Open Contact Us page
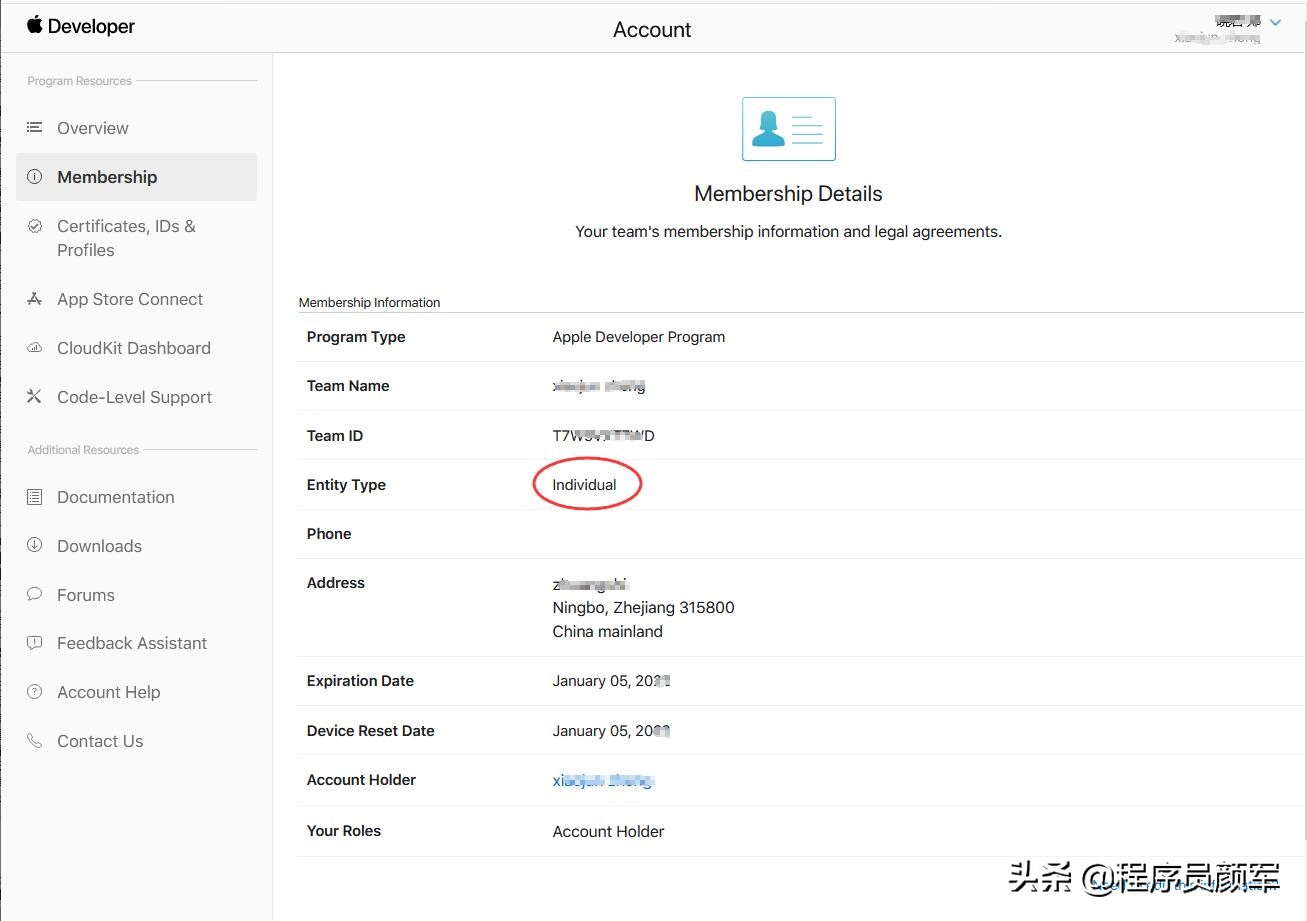The width and height of the screenshot is (1307, 921). click(x=100, y=741)
